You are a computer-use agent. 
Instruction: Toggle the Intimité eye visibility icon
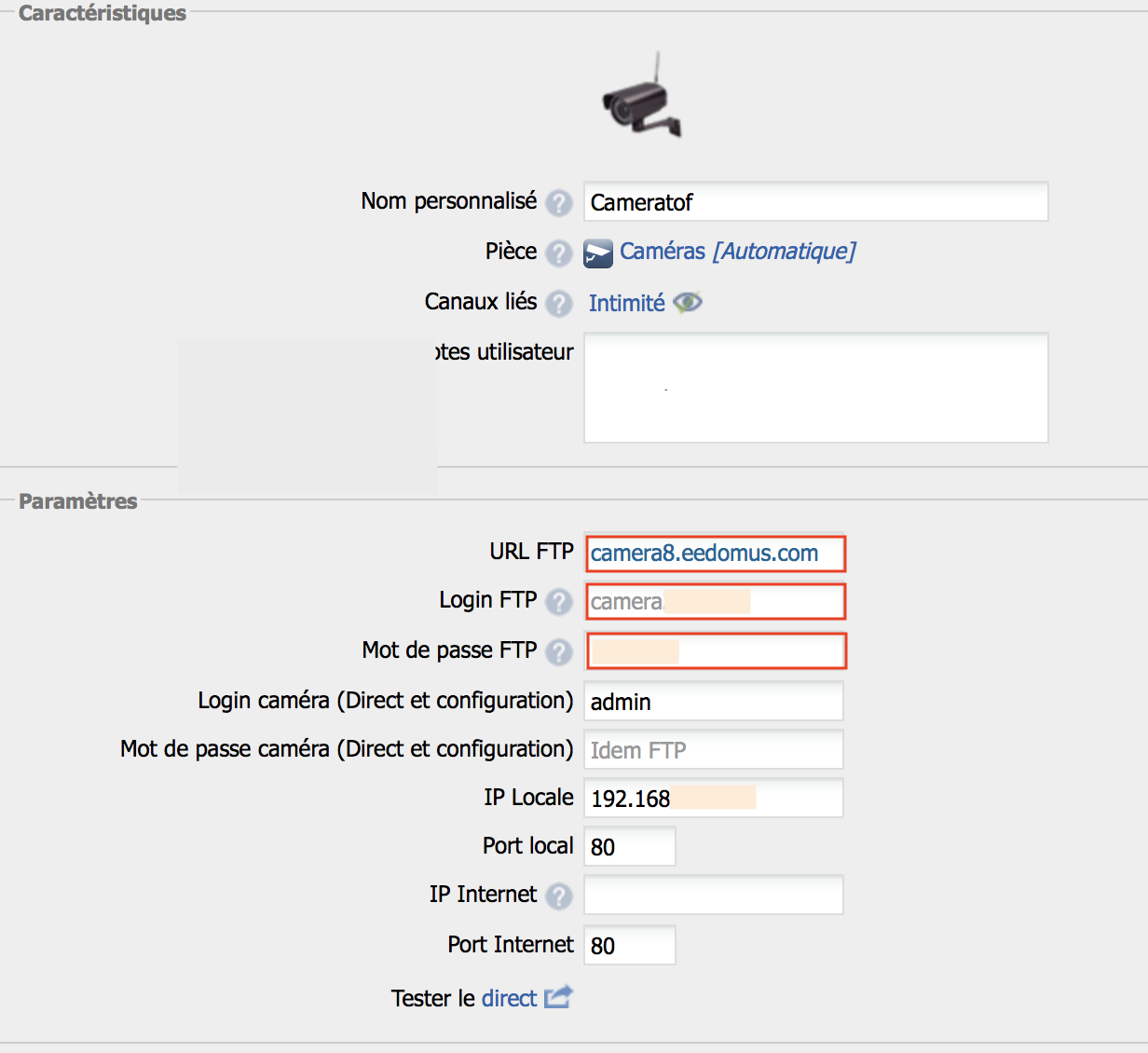click(688, 303)
